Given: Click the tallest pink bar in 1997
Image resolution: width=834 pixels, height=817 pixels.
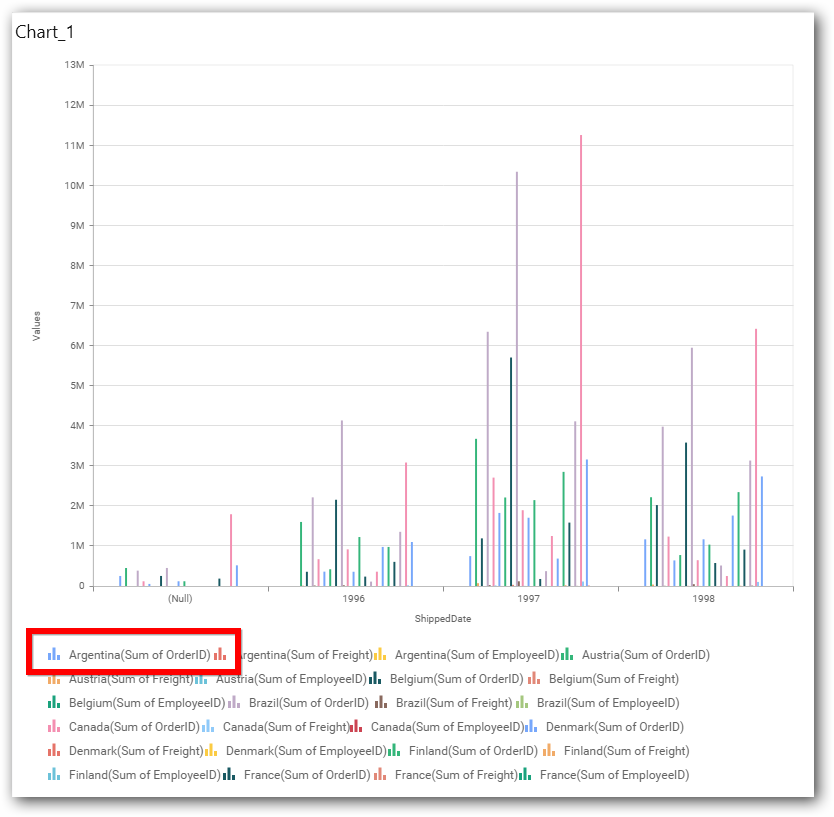Looking at the screenshot, I should coord(581,360).
